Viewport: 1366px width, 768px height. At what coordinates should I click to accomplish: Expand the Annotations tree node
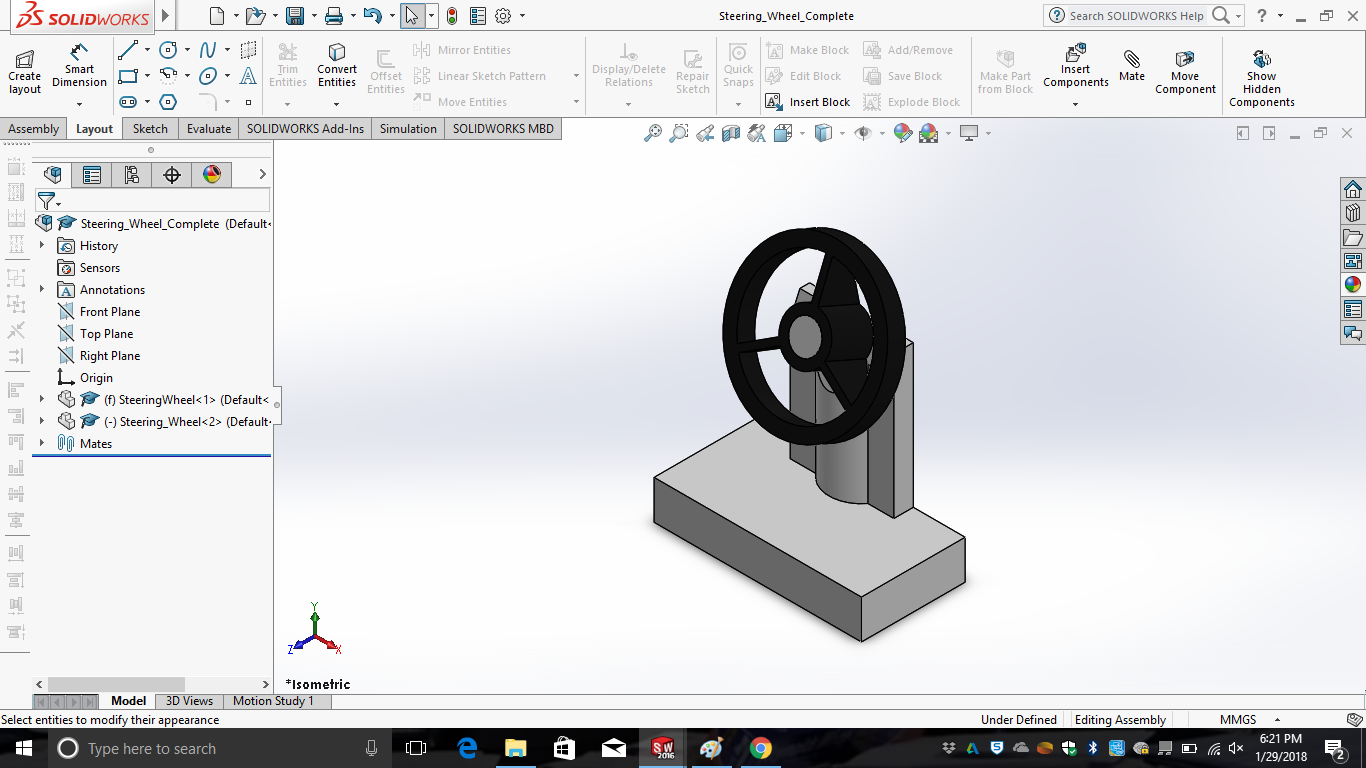[42, 290]
